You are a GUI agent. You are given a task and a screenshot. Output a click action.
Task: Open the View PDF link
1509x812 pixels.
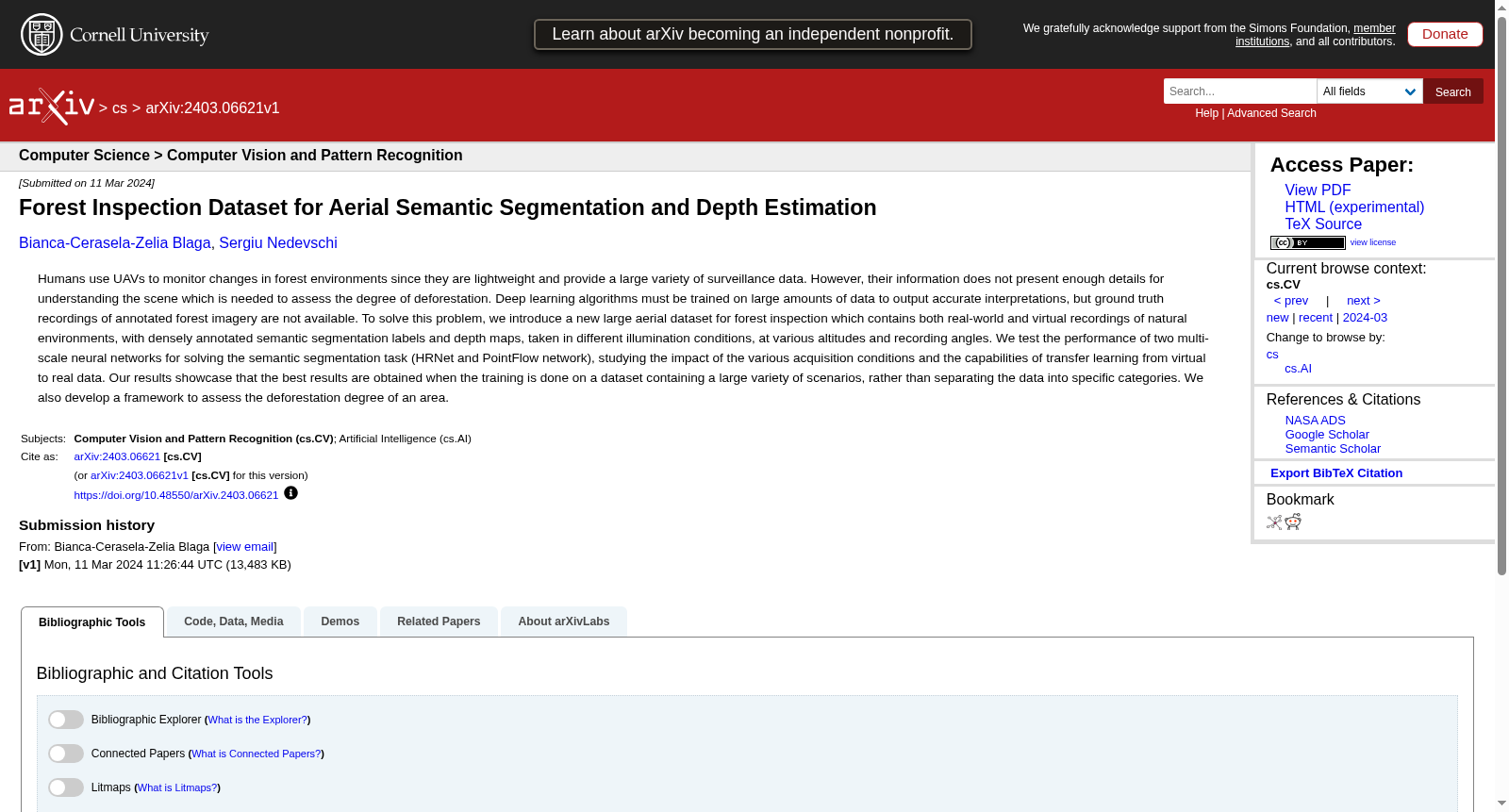pyautogui.click(x=1318, y=191)
